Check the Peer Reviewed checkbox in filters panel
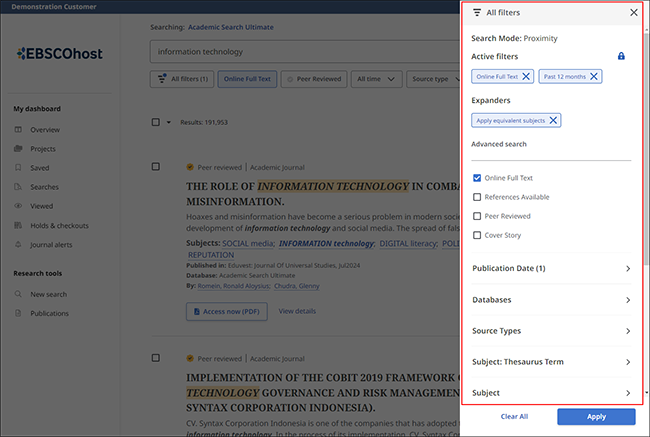The width and height of the screenshot is (650, 437). click(x=477, y=216)
